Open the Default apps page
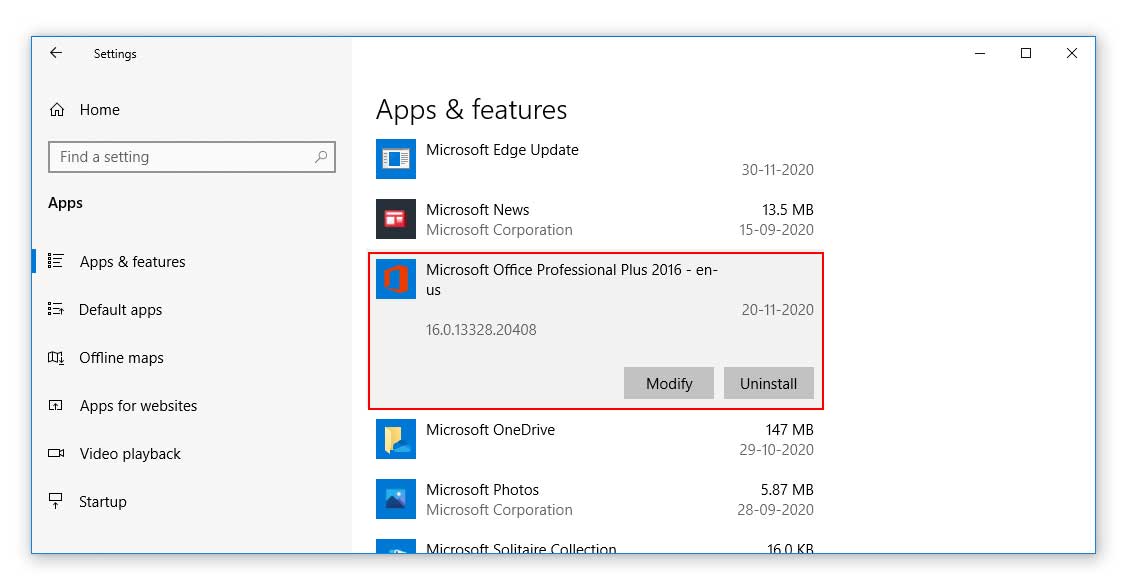 click(x=120, y=310)
